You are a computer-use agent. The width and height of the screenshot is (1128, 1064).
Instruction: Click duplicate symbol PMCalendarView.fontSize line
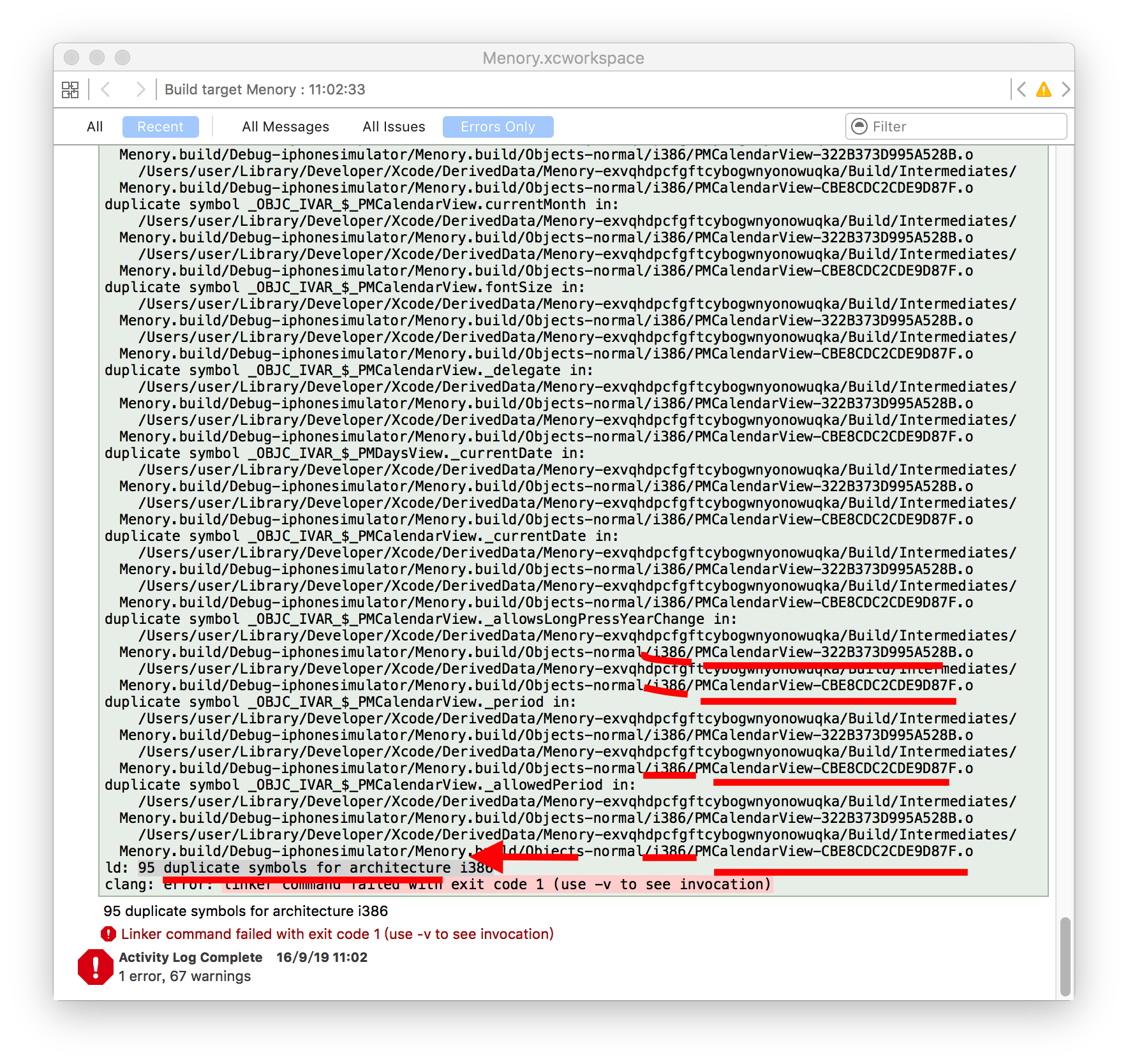345,287
